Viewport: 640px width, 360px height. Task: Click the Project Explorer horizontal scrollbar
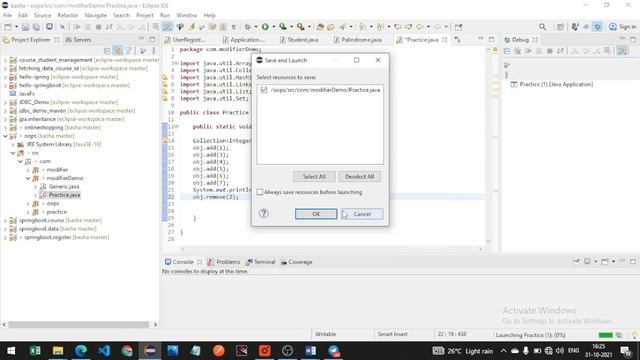[78, 324]
